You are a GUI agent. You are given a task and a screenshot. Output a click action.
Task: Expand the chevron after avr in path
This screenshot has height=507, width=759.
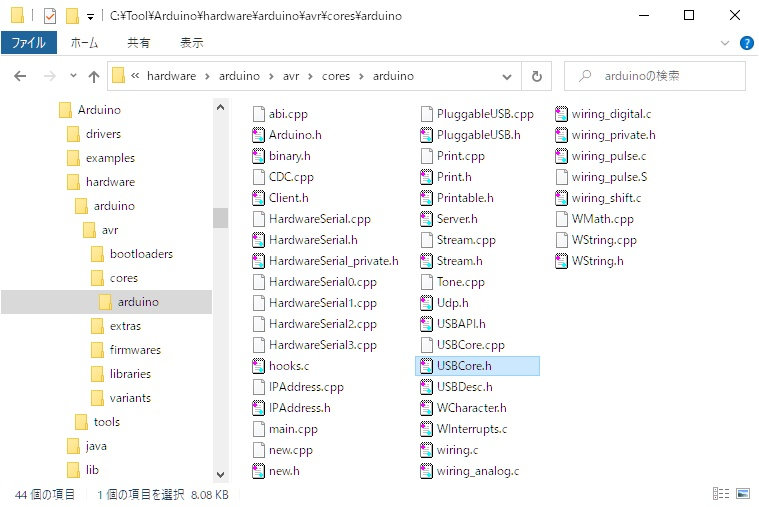[x=310, y=76]
